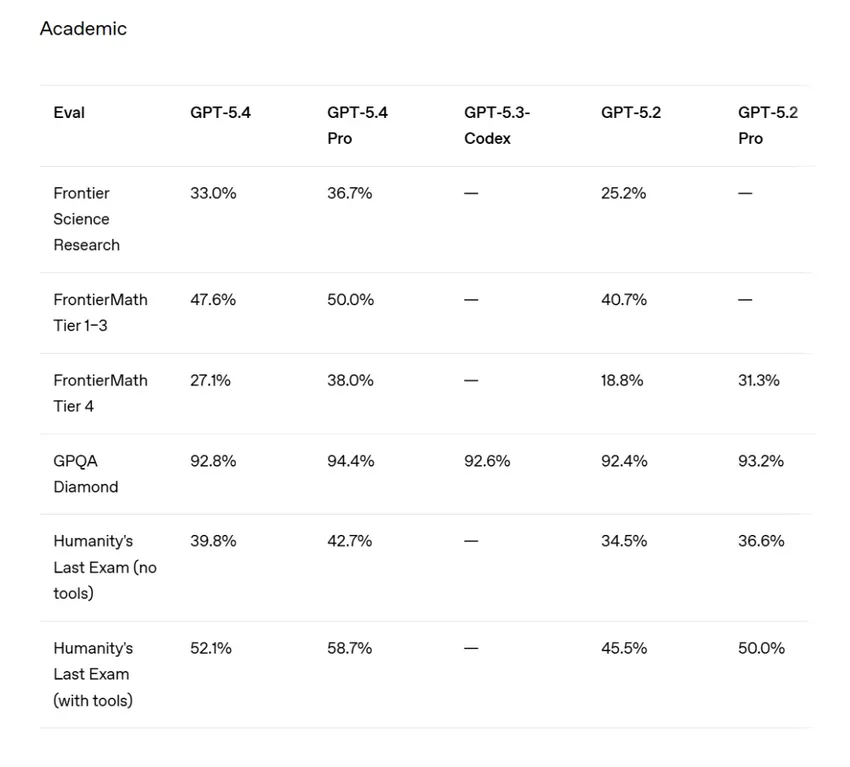Click Humanity's Last Exam (no tools) label
The height and width of the screenshot is (767, 850).
click(x=104, y=567)
